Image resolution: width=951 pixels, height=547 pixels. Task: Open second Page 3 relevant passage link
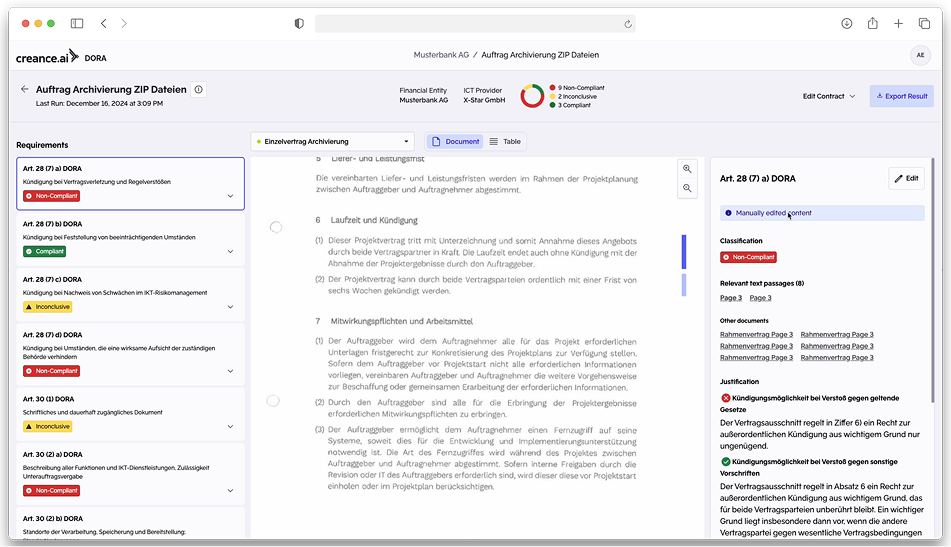[x=761, y=298]
